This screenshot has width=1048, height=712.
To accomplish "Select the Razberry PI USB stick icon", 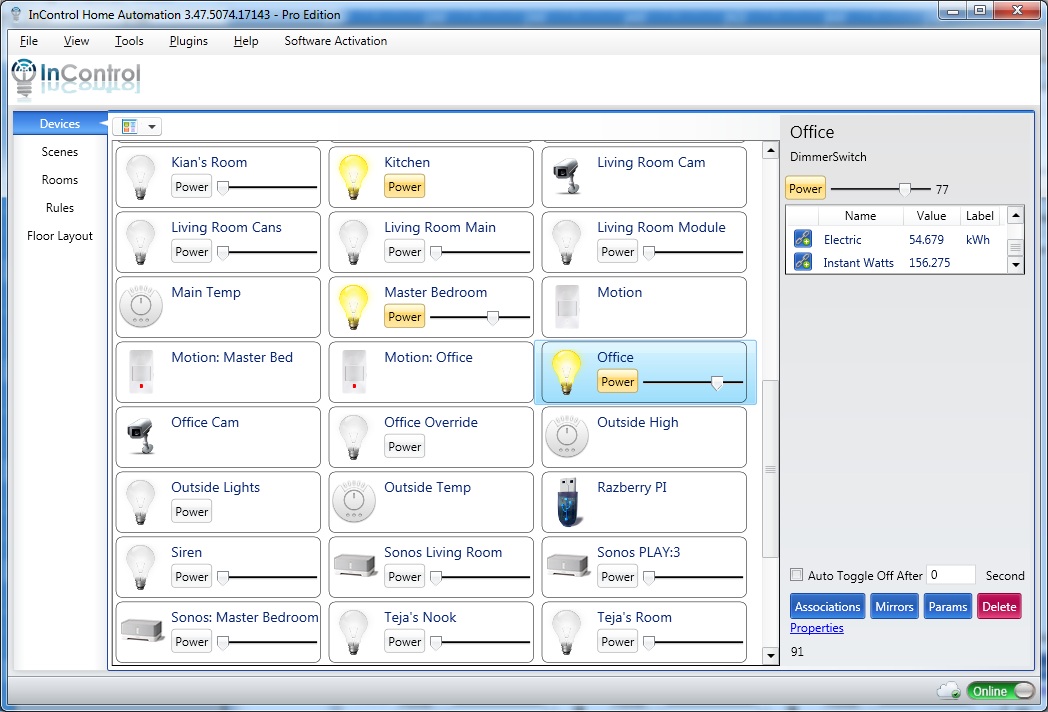I will click(x=566, y=502).
